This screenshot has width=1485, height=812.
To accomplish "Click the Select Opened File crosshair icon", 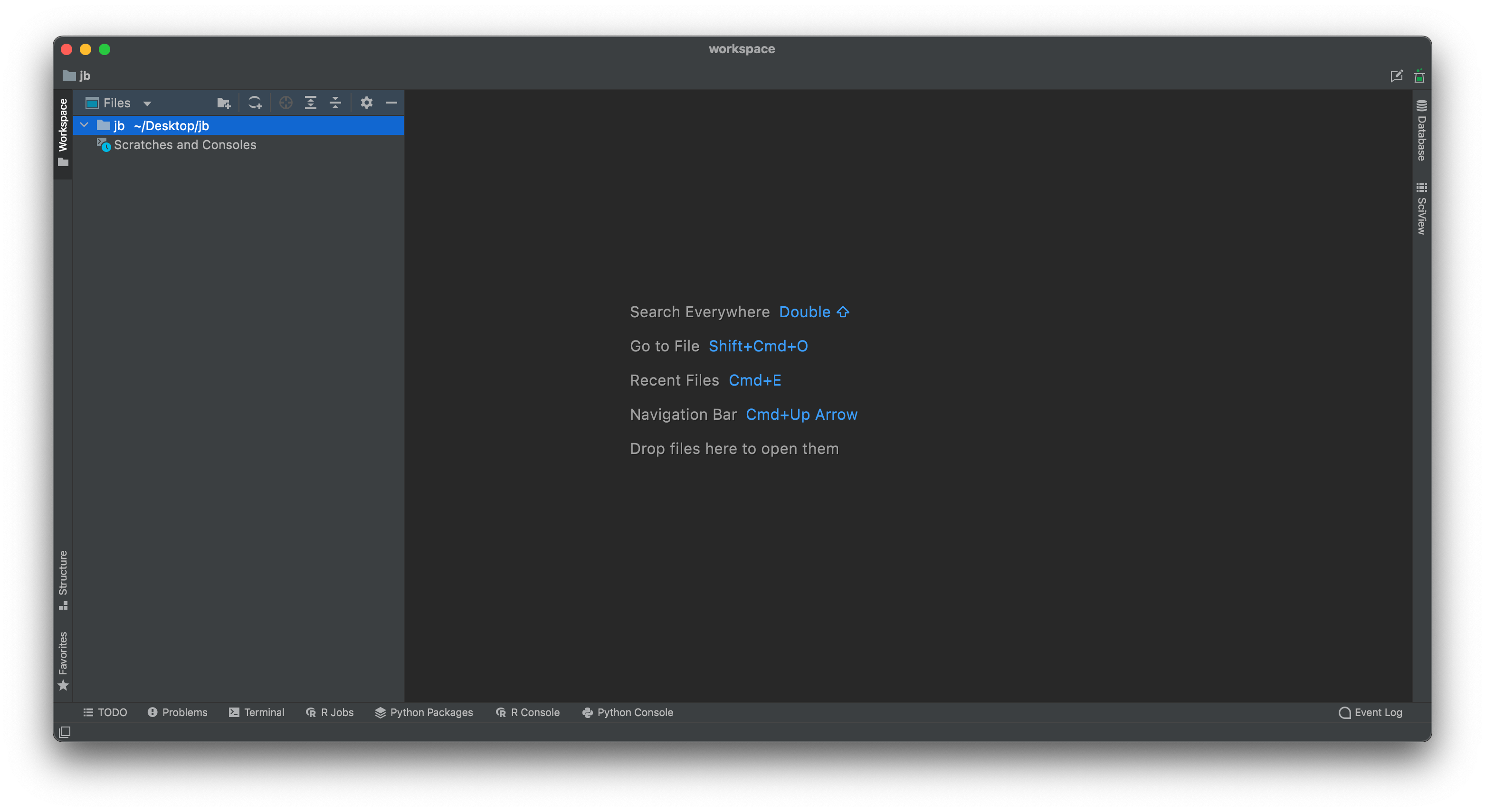I will click(x=286, y=103).
